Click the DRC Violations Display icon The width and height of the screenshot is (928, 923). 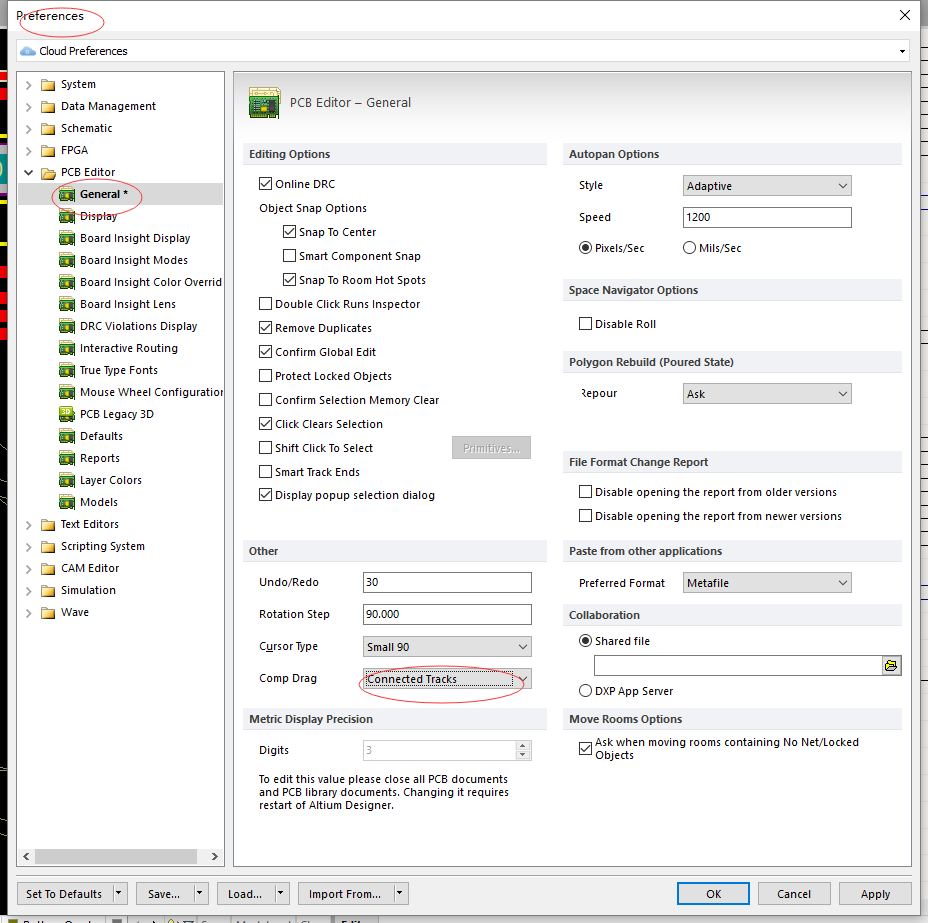67,326
